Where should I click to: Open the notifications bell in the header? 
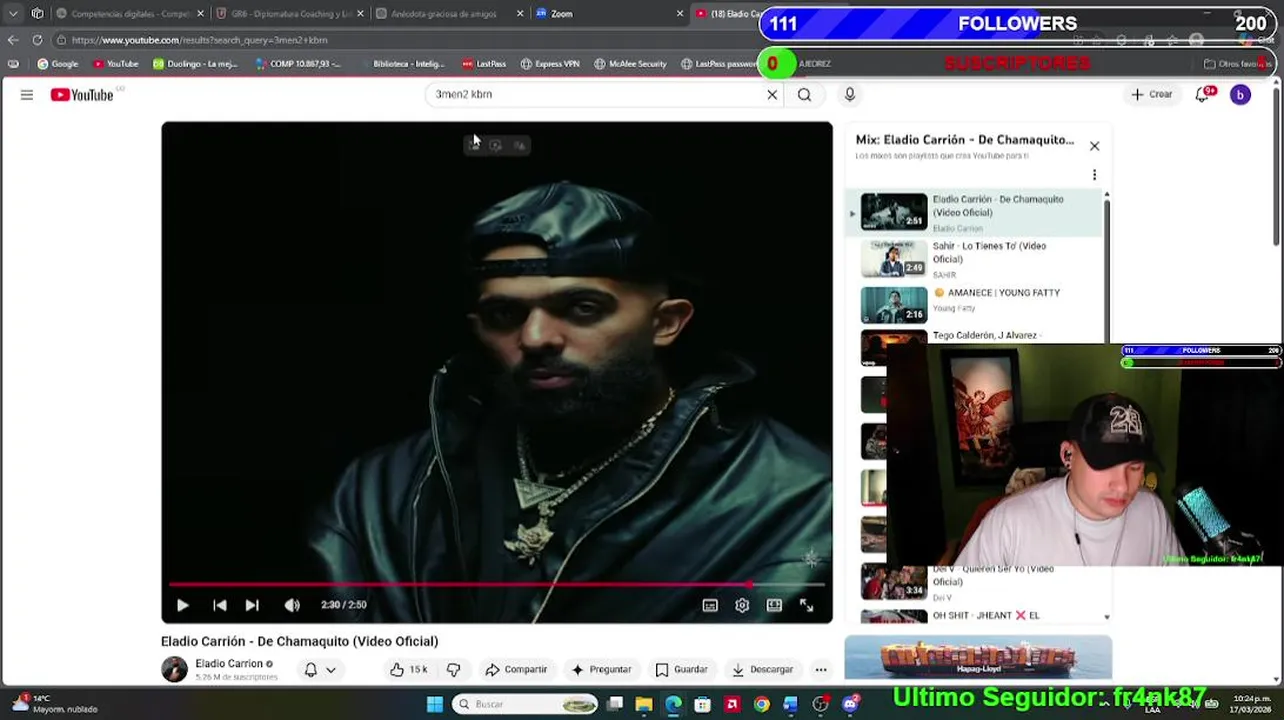click(1203, 95)
